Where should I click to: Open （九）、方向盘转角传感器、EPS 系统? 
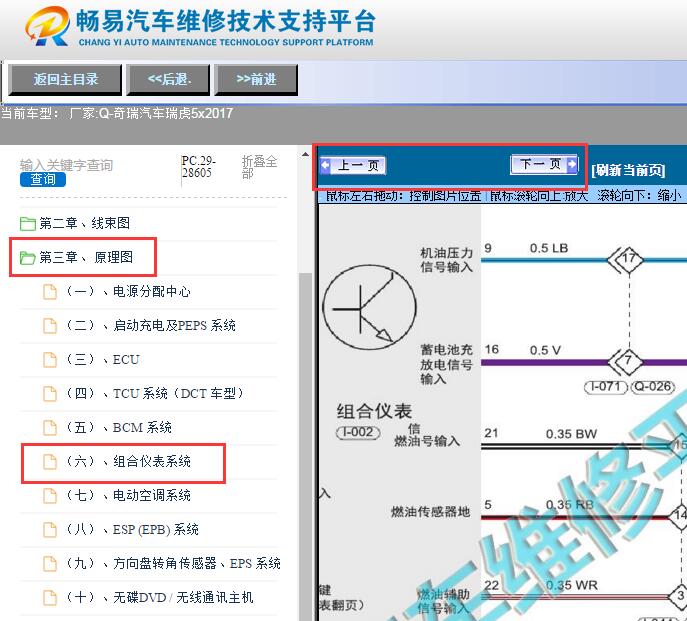click(173, 563)
